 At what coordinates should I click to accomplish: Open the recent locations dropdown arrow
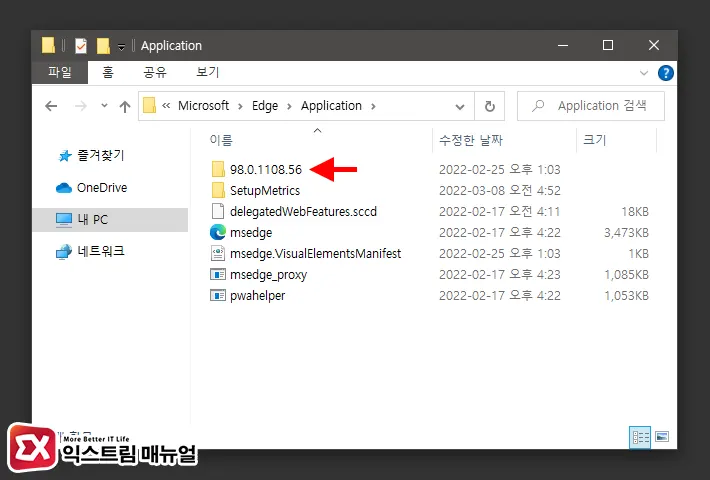(x=104, y=106)
